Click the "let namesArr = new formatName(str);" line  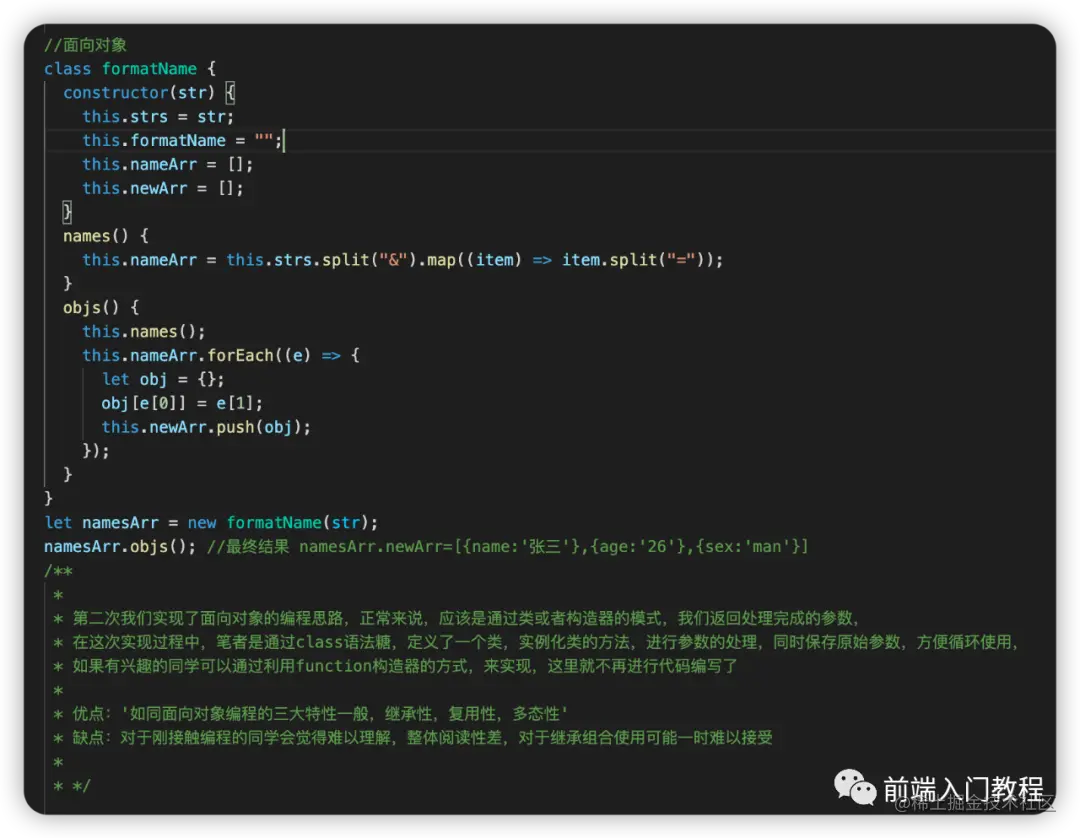[x=211, y=523]
